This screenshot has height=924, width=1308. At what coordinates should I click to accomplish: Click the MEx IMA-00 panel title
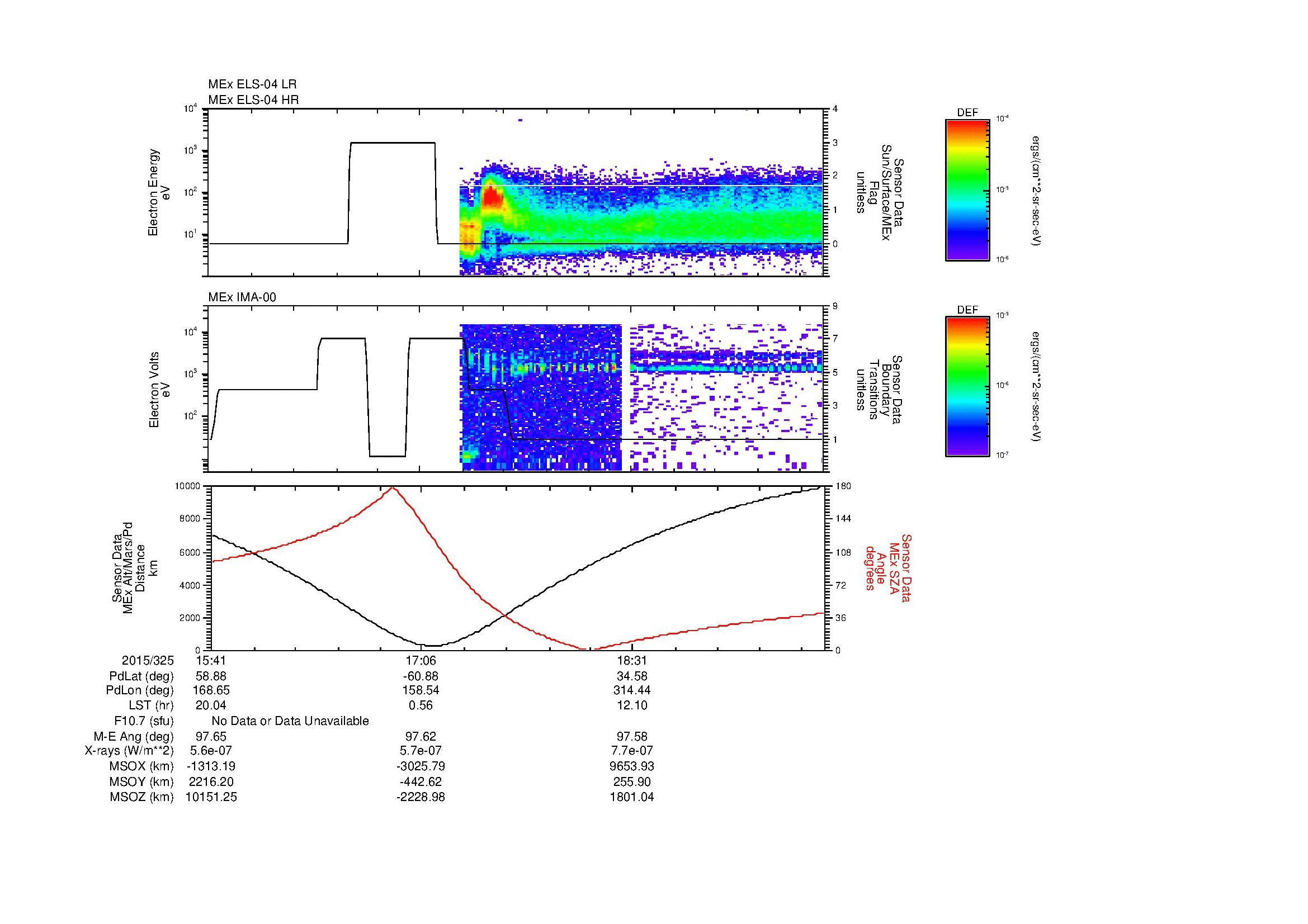pos(242,298)
